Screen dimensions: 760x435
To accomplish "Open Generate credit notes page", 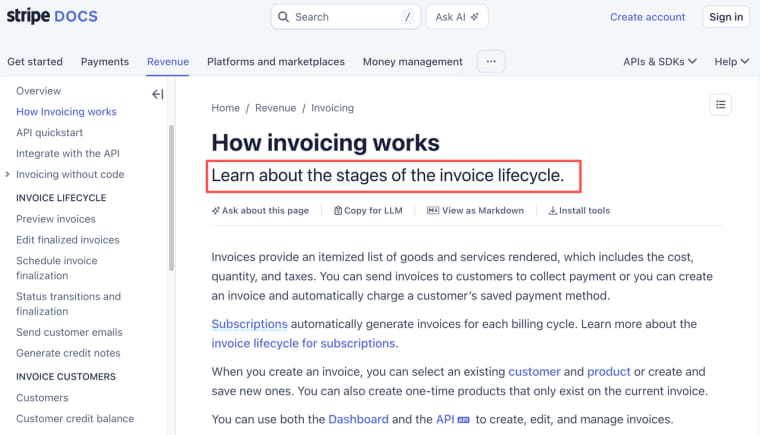I will (68, 353).
